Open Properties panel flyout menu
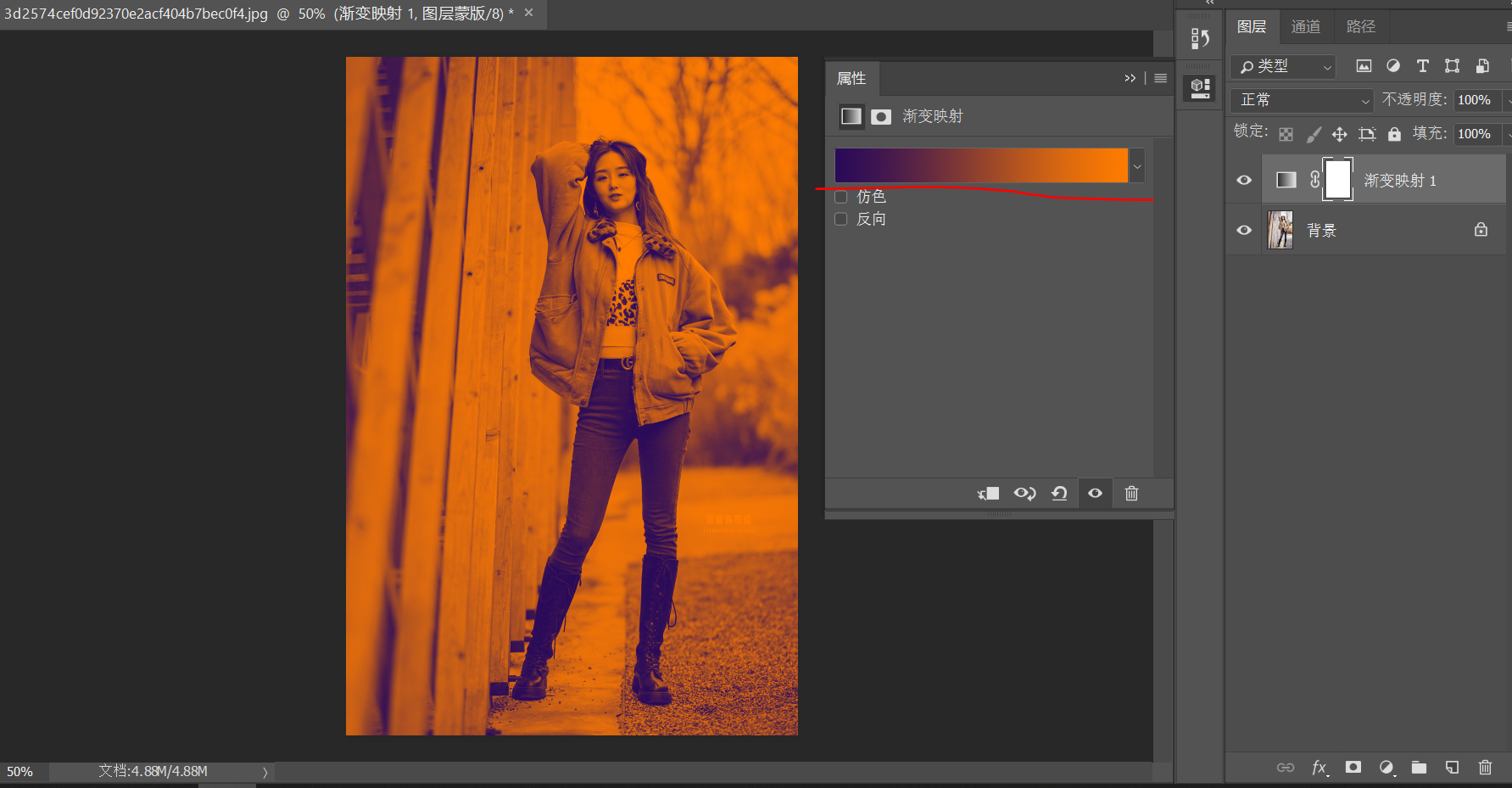The image size is (1512, 788). pyautogui.click(x=1161, y=78)
